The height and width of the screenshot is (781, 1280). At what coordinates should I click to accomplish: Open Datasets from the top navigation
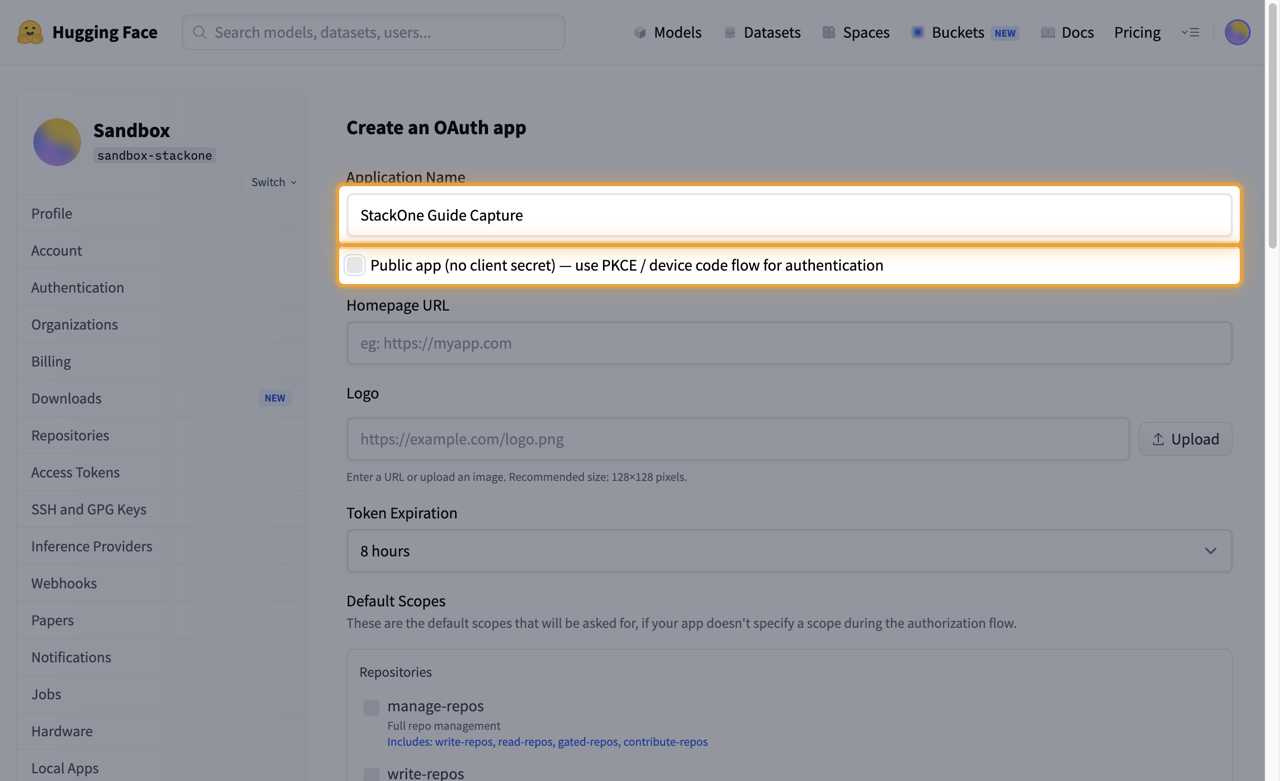pyautogui.click(x=762, y=32)
